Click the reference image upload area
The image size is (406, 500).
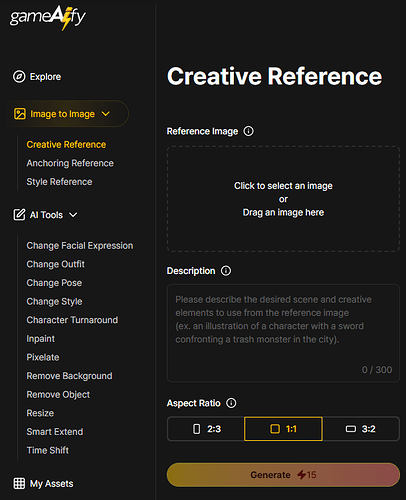click(x=283, y=199)
